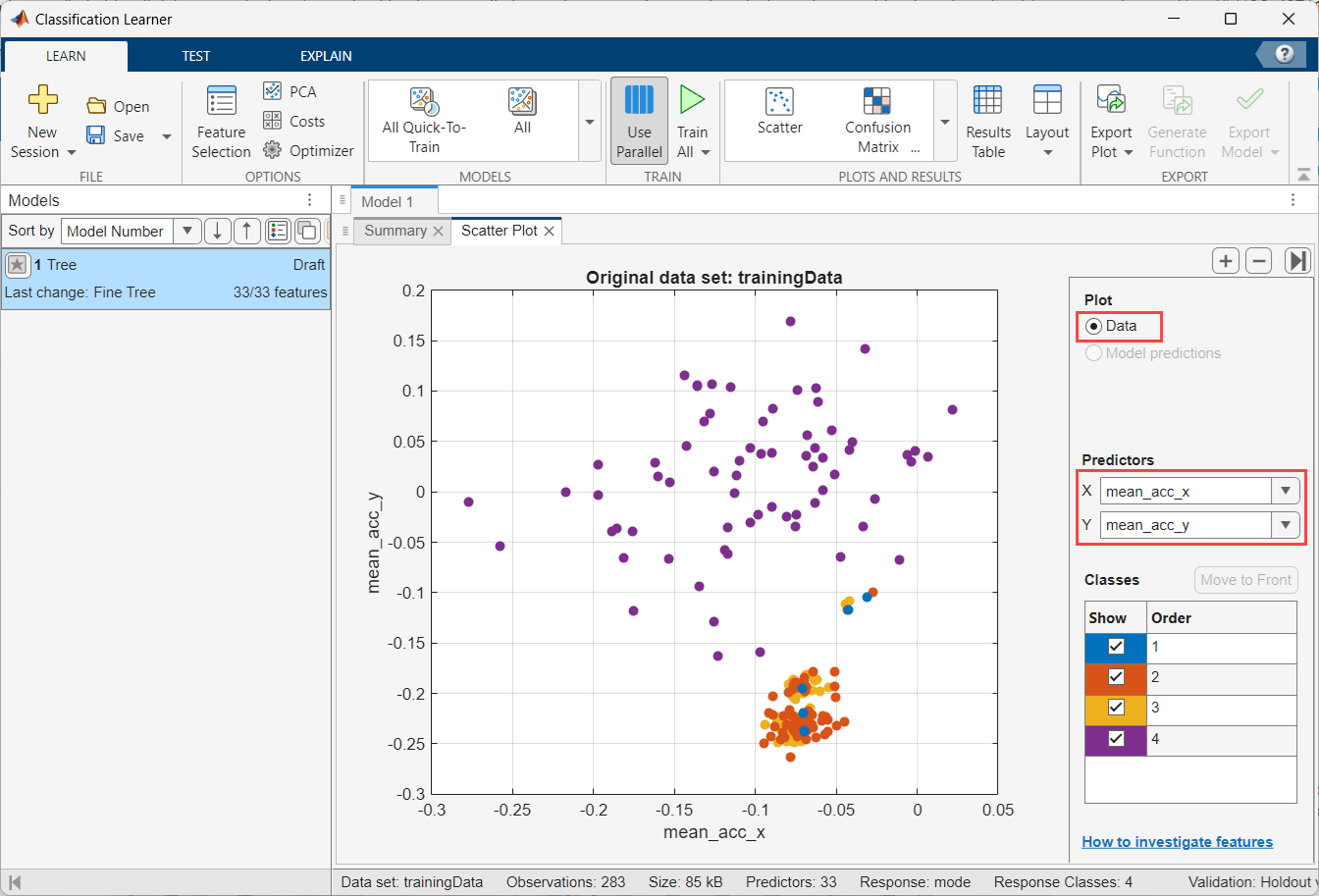
Task: Select the Confusion Matrix plot icon
Action: pyautogui.click(x=876, y=101)
